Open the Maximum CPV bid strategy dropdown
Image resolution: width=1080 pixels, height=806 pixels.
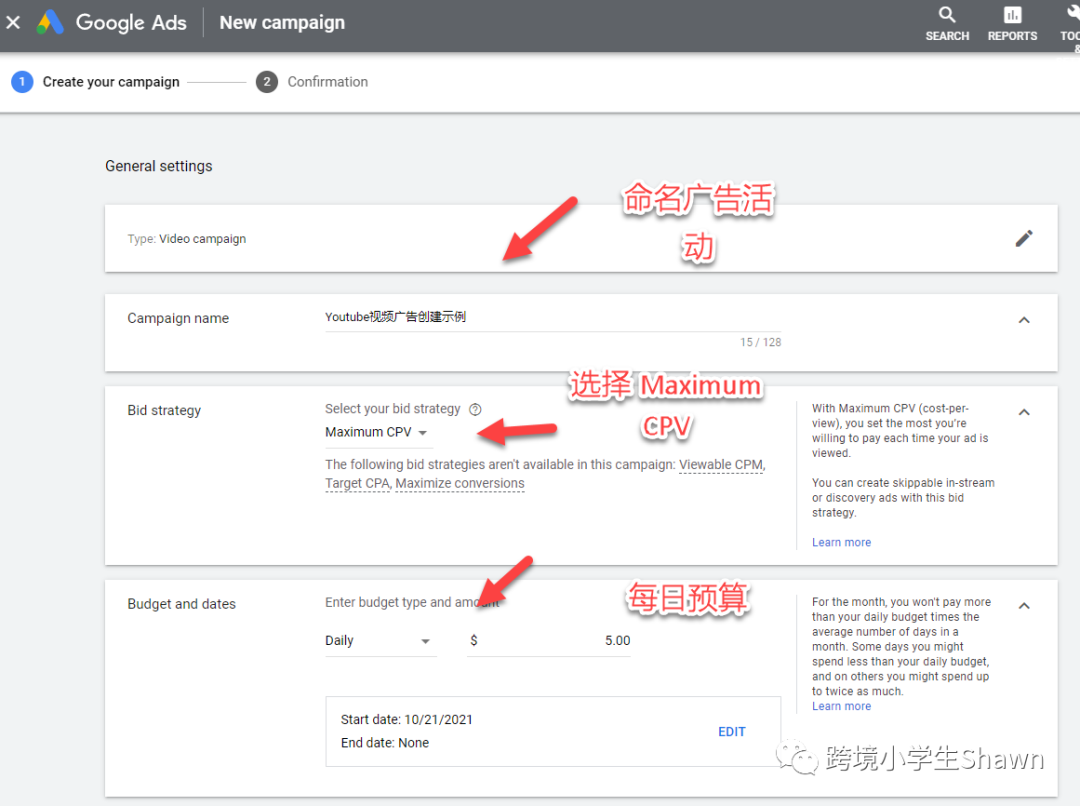(x=377, y=433)
